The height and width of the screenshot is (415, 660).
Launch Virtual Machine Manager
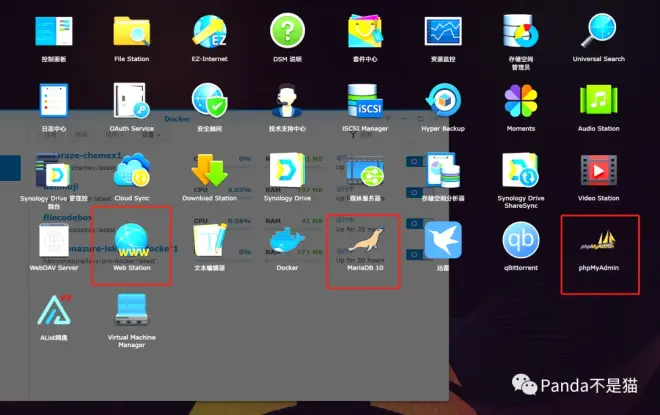pyautogui.click(x=132, y=310)
